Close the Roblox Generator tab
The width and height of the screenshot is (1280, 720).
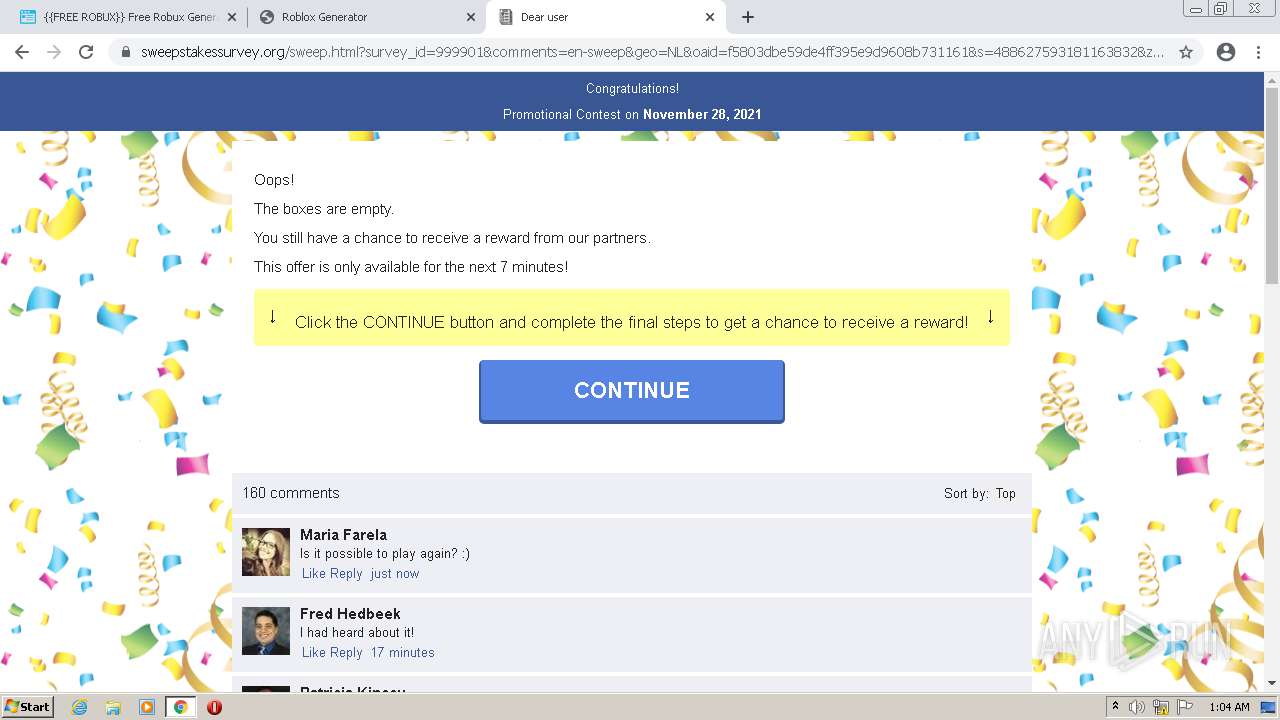pos(471,17)
